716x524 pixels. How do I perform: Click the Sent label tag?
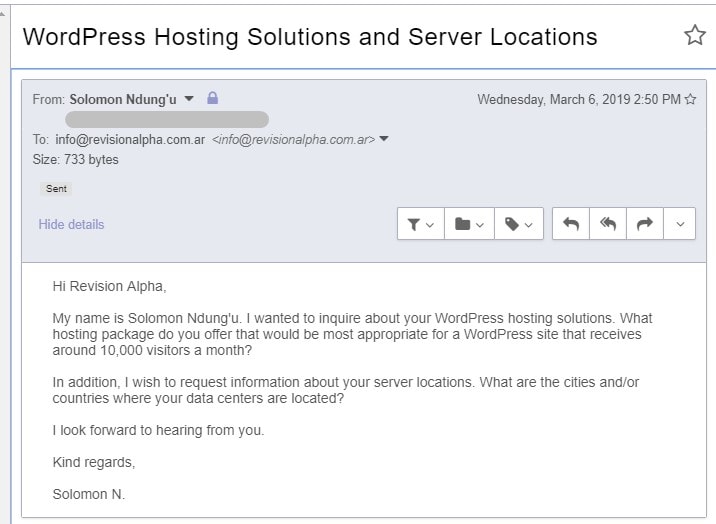56,189
